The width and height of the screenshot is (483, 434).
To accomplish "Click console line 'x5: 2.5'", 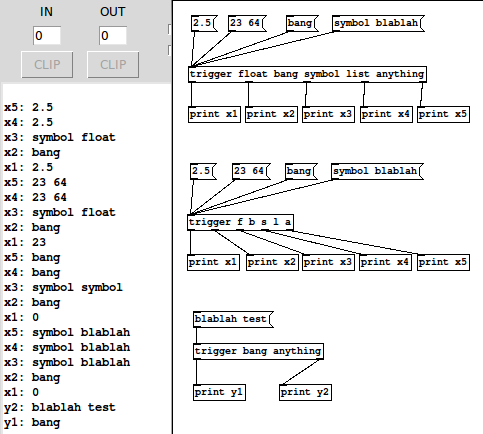I will [x=29, y=107].
